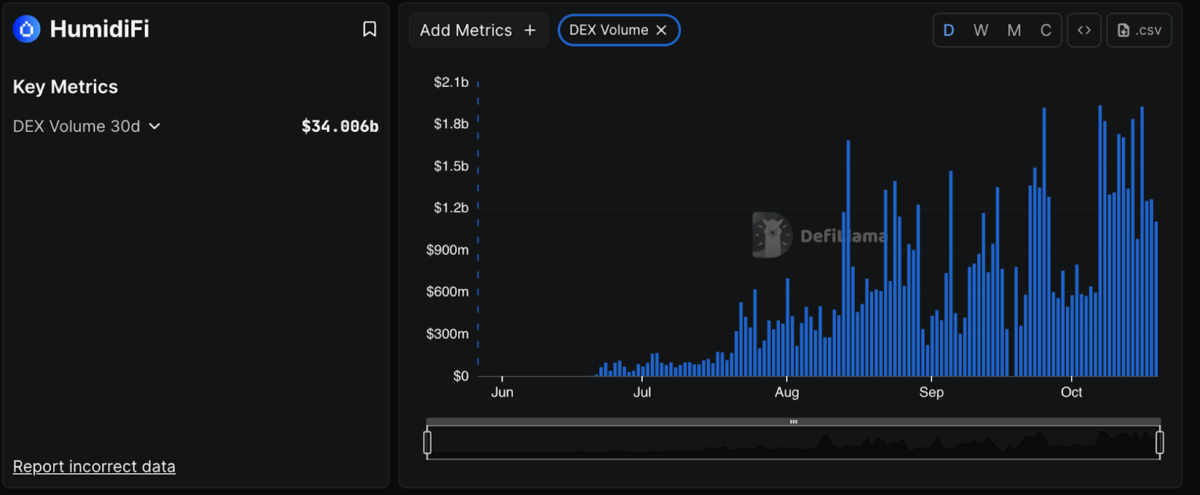The height and width of the screenshot is (495, 1200).
Task: Remove the DEX Volume metric chip
Action: [661, 30]
